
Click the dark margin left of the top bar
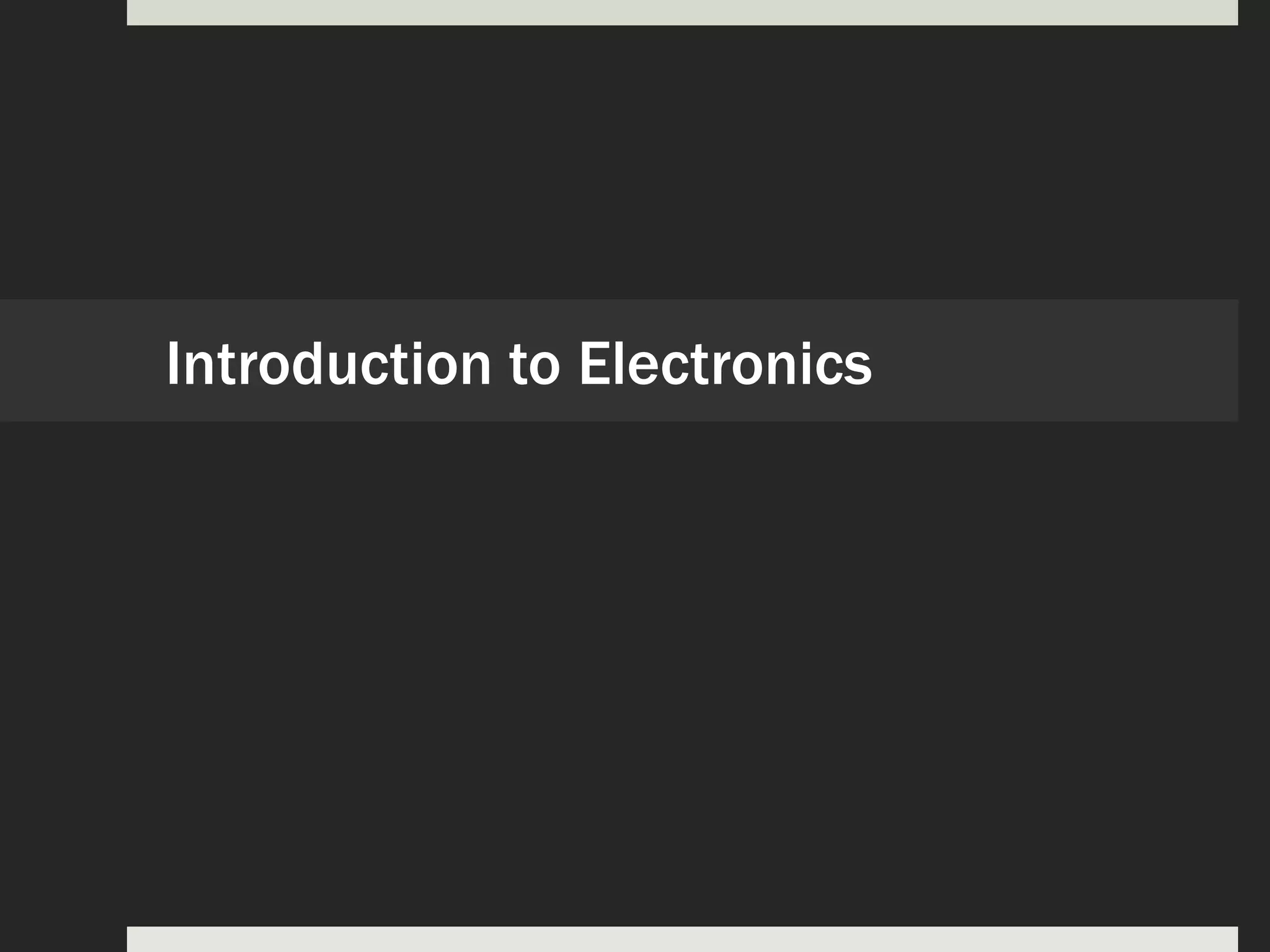[x=62, y=12]
